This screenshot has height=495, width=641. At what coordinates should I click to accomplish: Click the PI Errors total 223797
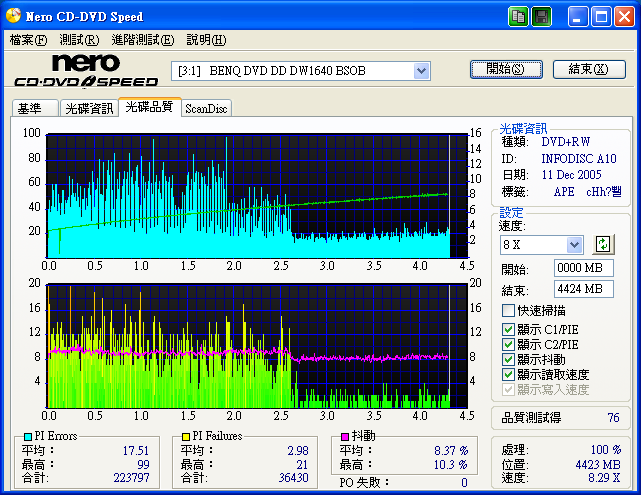point(131,478)
